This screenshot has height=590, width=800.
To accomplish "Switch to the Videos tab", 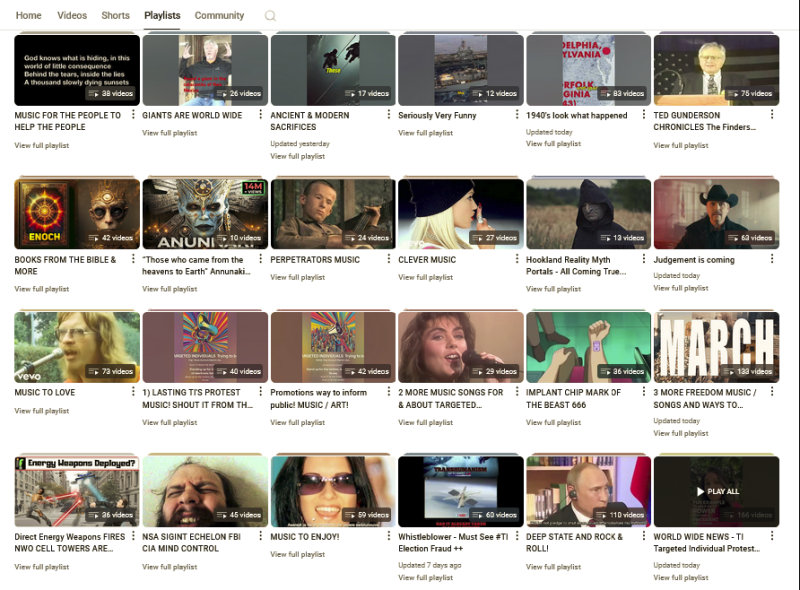I will click(x=72, y=15).
